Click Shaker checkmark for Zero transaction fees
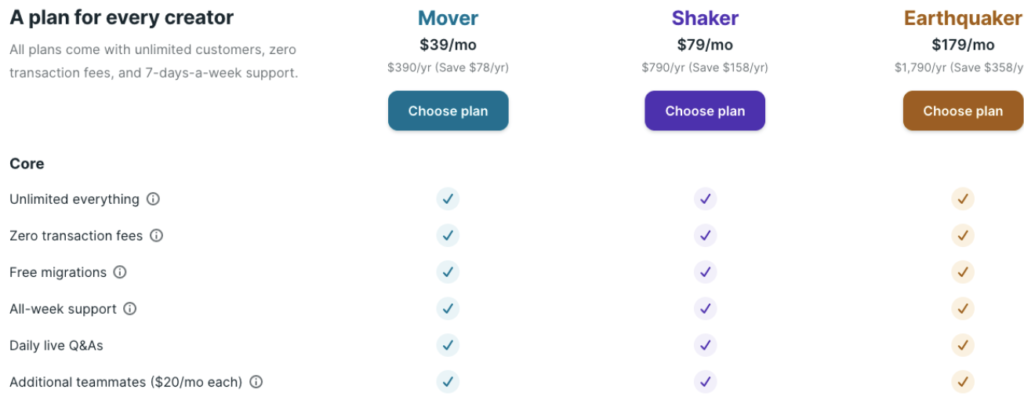 (x=705, y=236)
